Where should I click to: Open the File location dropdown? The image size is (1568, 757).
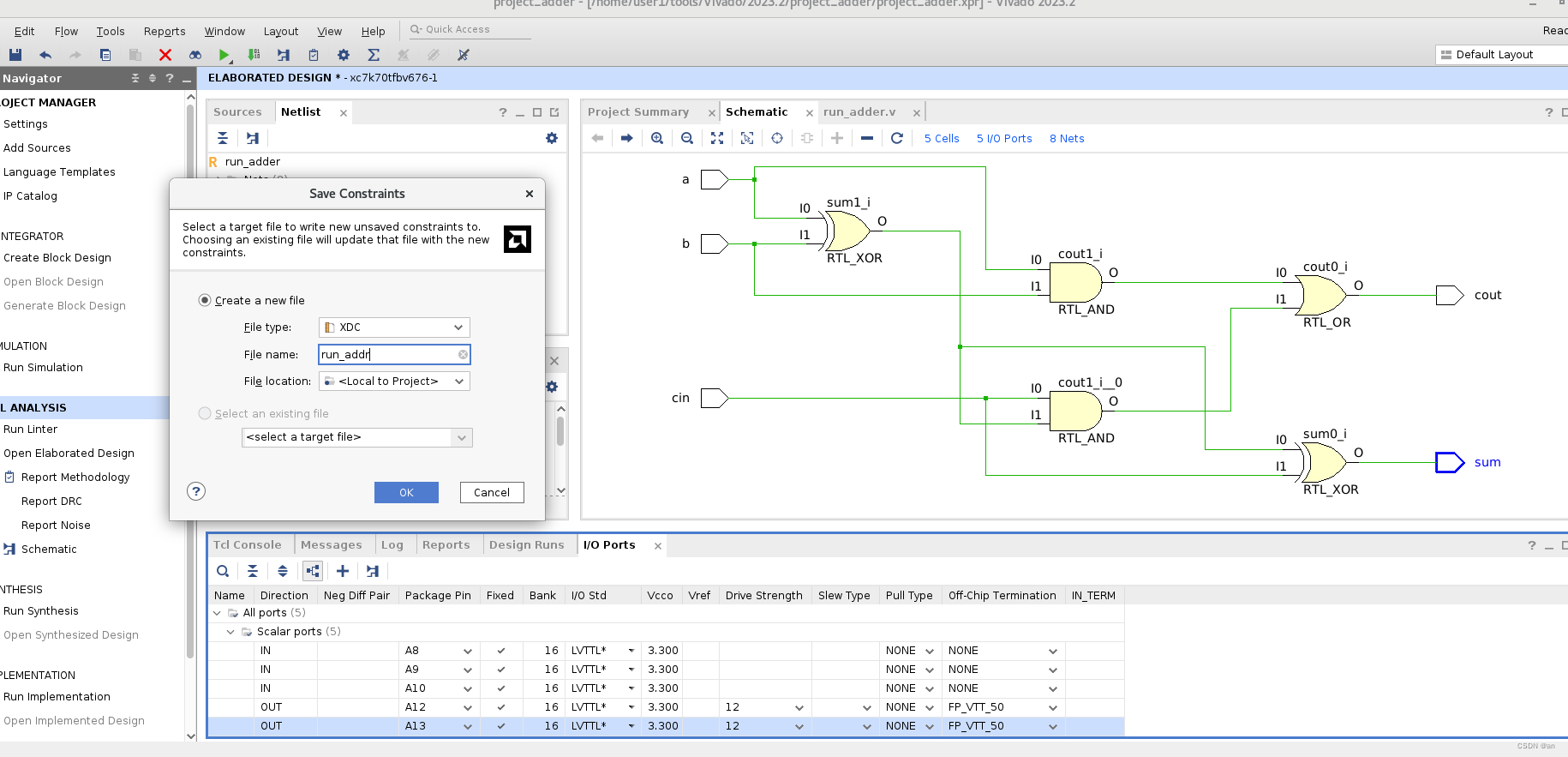click(x=394, y=382)
